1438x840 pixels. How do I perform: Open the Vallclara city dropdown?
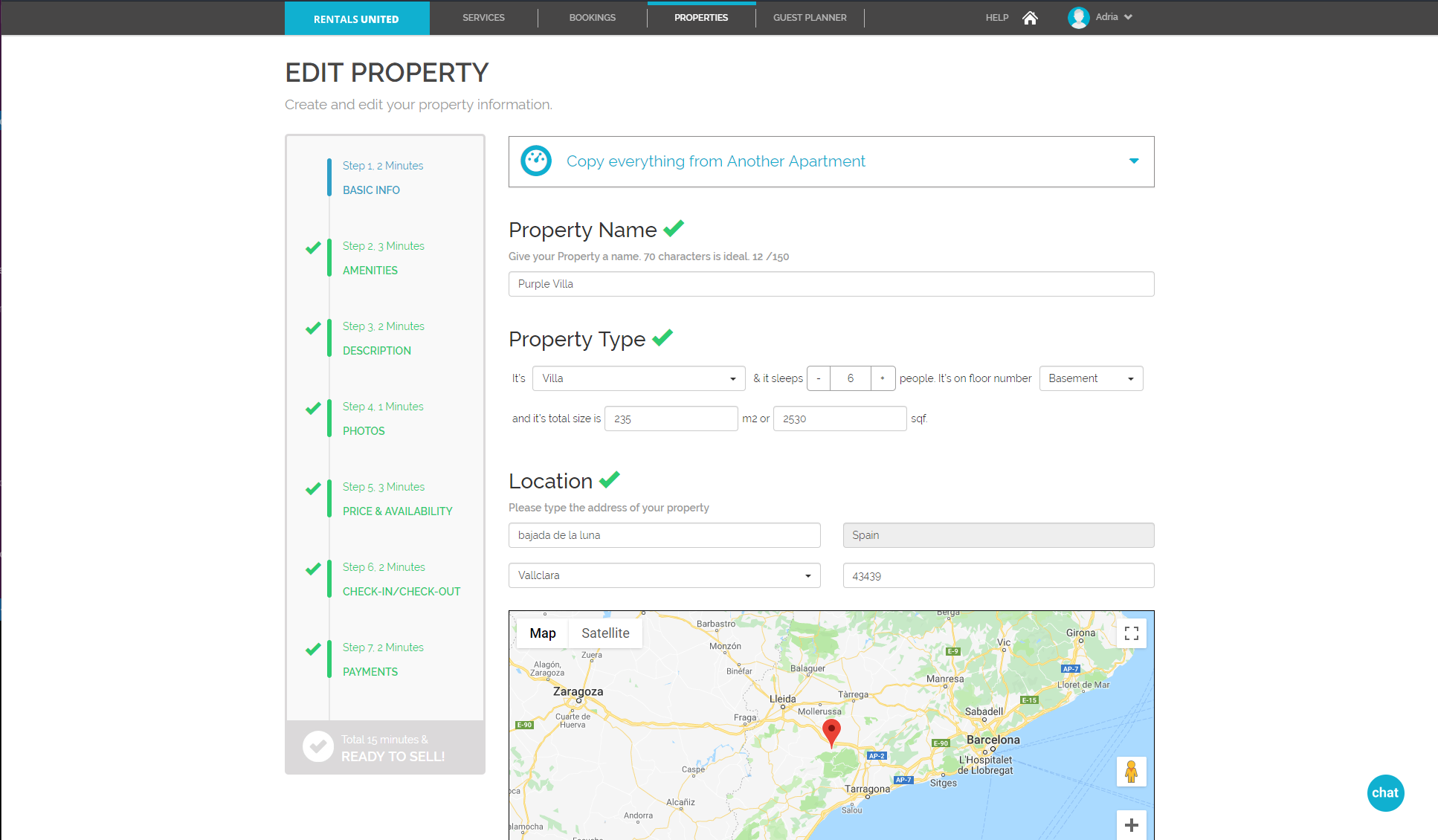tap(664, 575)
